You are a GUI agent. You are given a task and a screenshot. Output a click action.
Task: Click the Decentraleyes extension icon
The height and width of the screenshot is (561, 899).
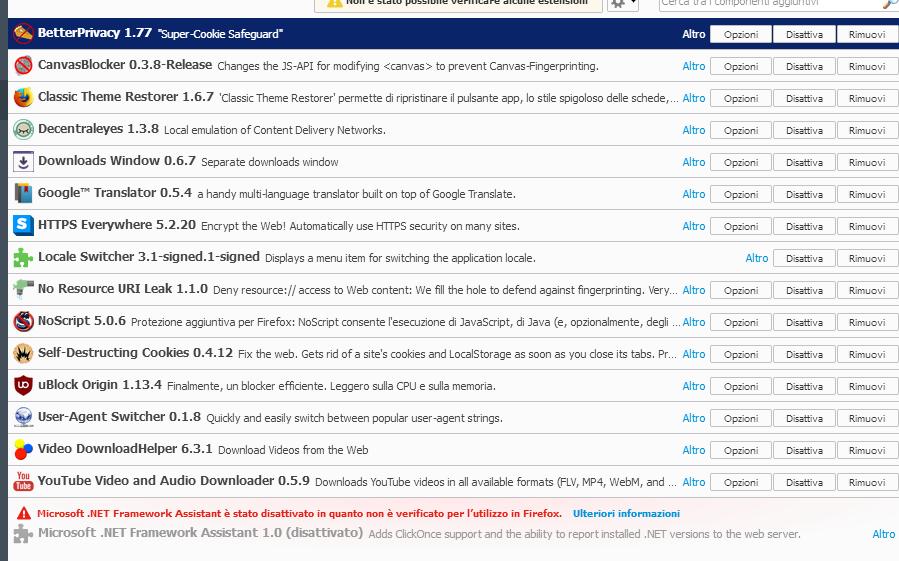point(24,130)
